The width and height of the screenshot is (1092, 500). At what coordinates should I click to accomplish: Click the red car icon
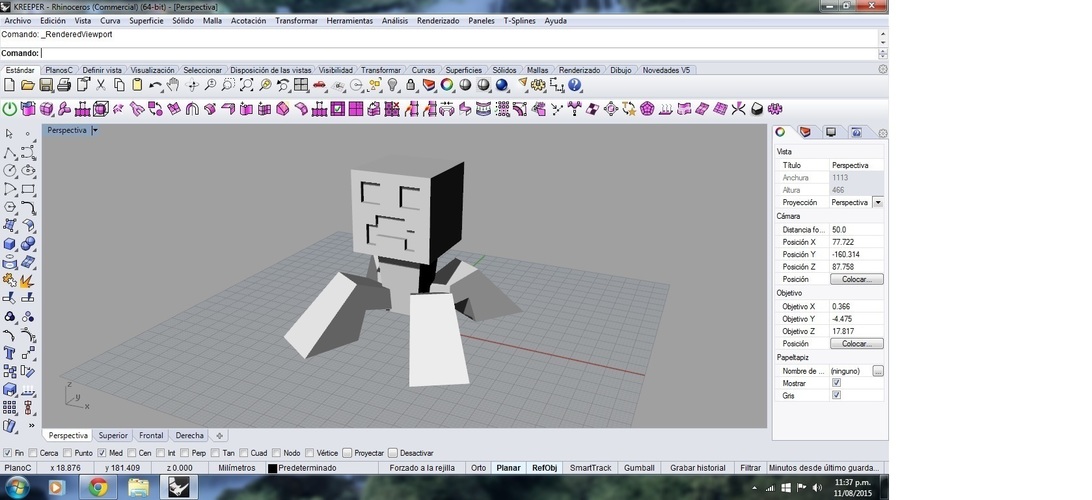pyautogui.click(x=319, y=85)
